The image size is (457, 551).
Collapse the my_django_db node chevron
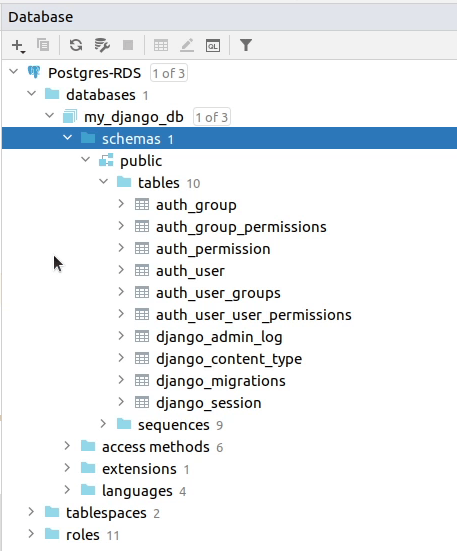50,115
